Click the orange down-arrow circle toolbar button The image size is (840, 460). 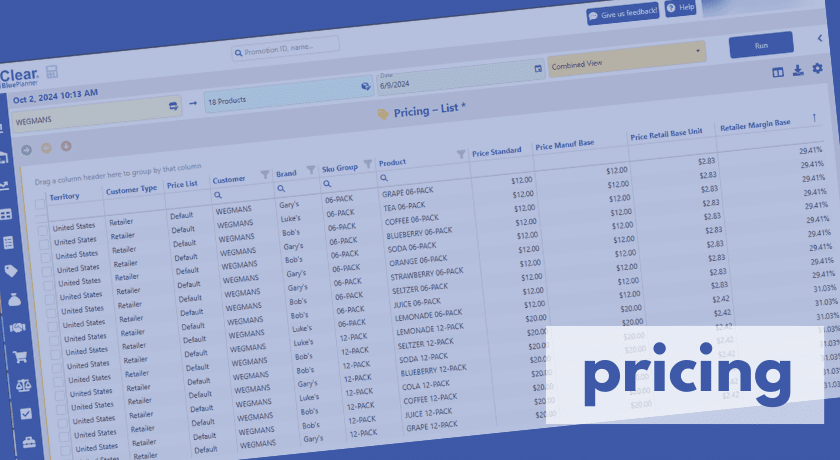coord(66,146)
